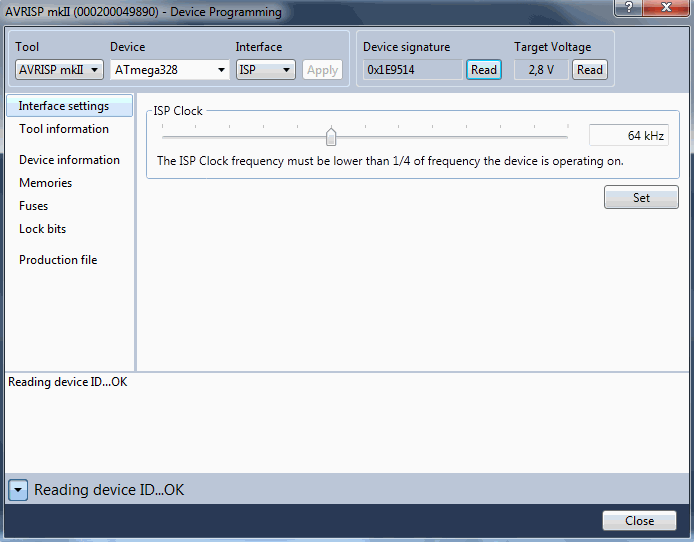The width and height of the screenshot is (694, 542).
Task: Open the Interface dropdown showing ISP
Action: [x=266, y=70]
